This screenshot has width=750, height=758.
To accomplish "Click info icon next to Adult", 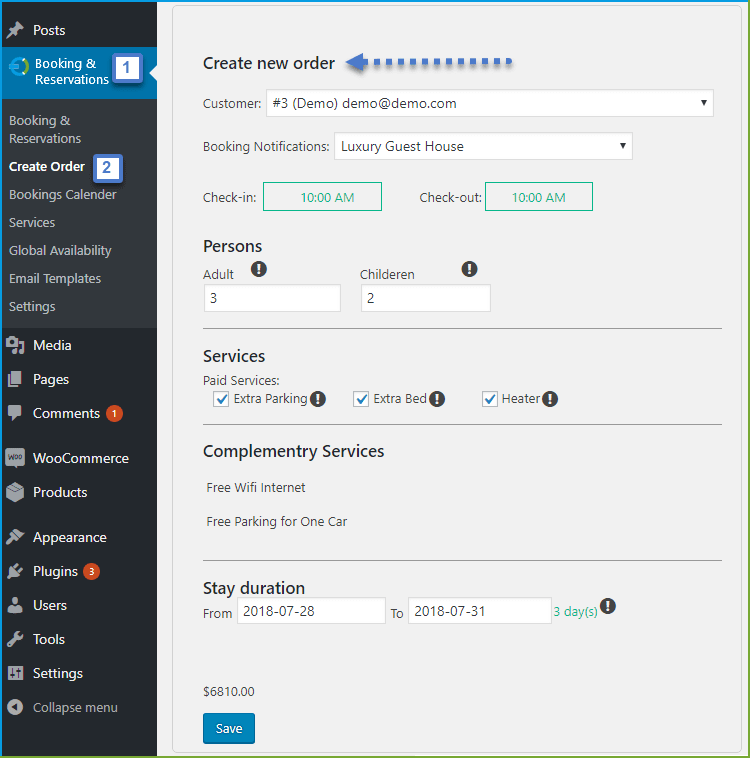I will tap(259, 269).
